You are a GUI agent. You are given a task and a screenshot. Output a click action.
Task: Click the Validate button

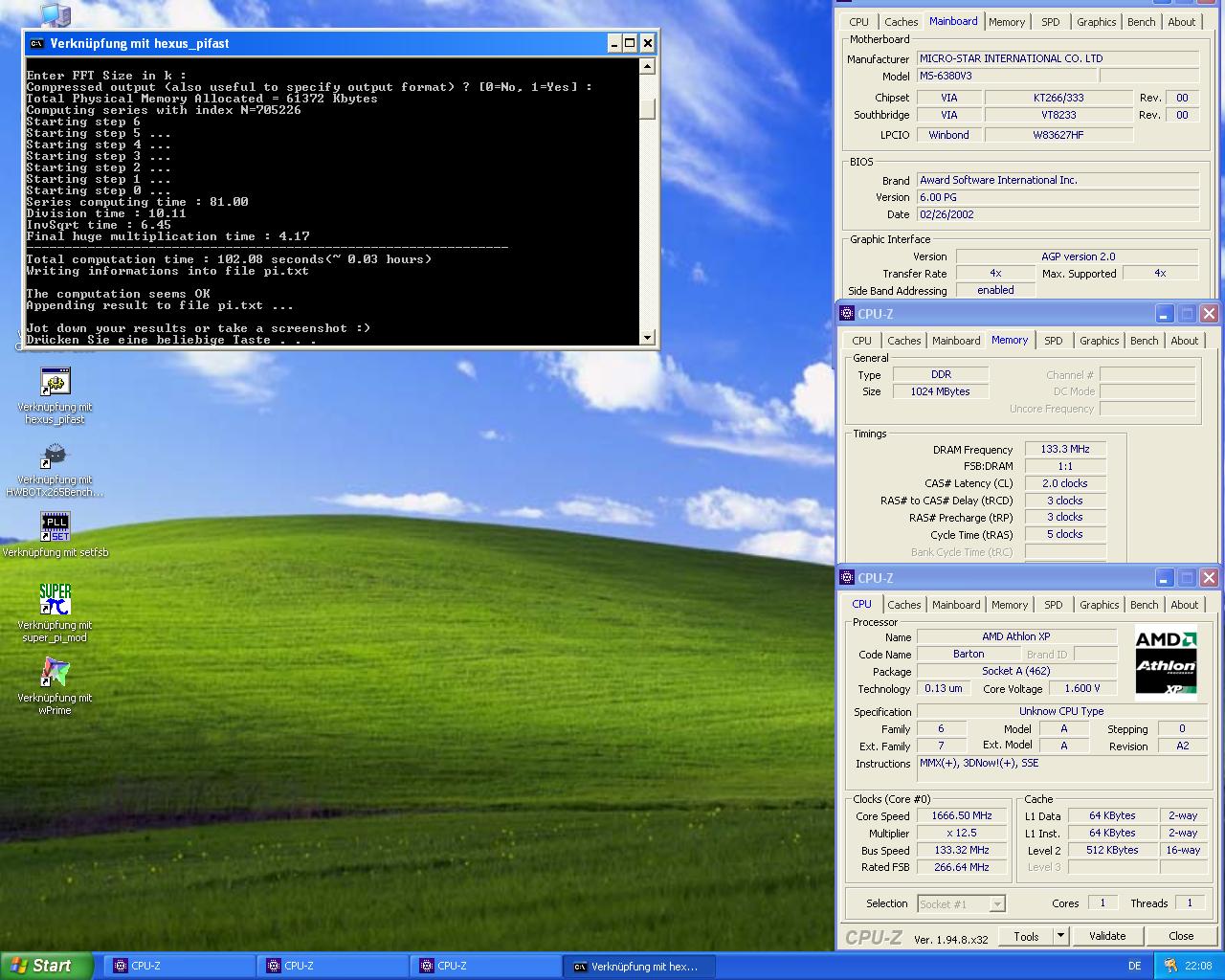[1107, 936]
